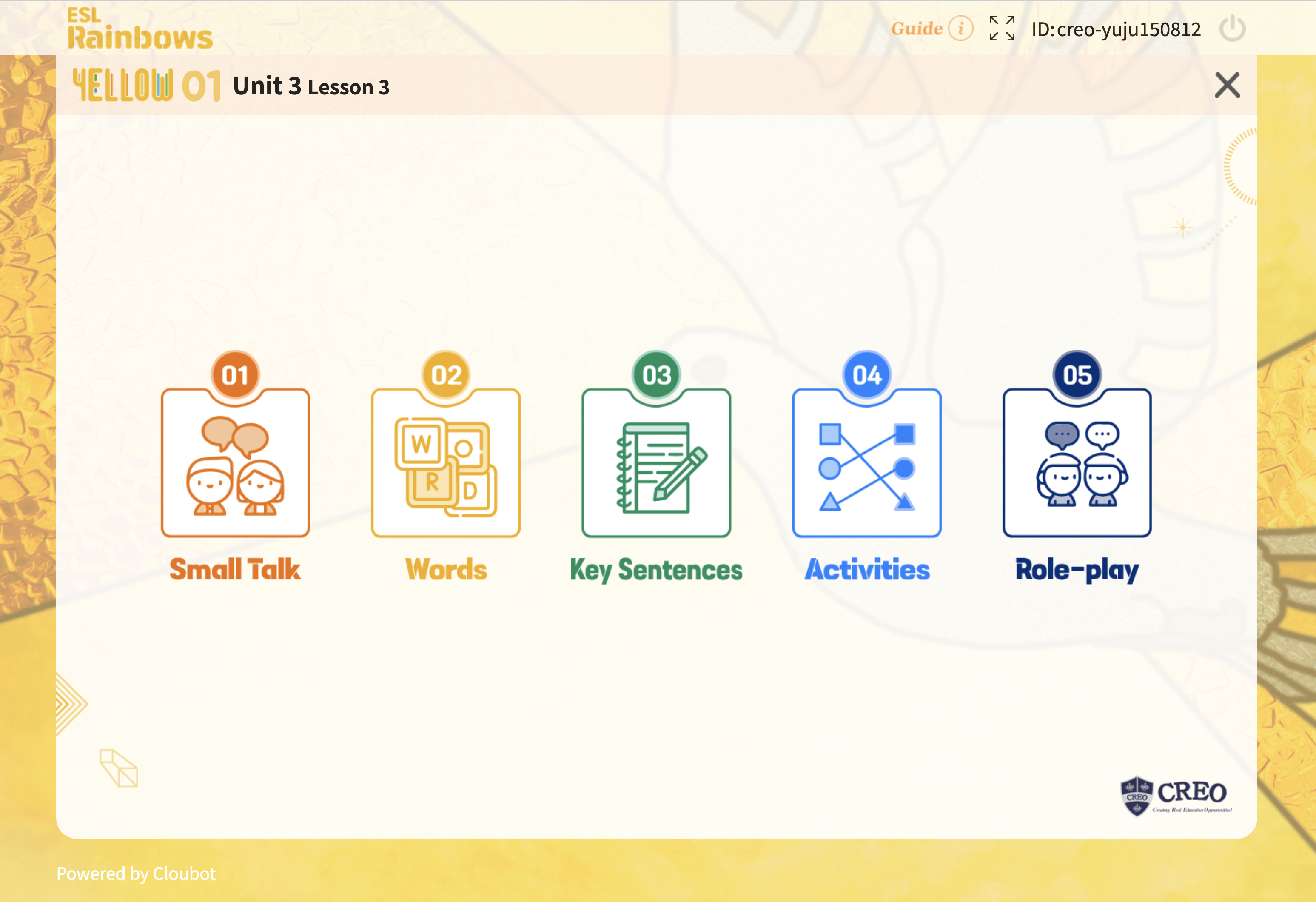Image resolution: width=1316 pixels, height=902 pixels.
Task: Click the orange 01 number badge
Action: point(235,375)
